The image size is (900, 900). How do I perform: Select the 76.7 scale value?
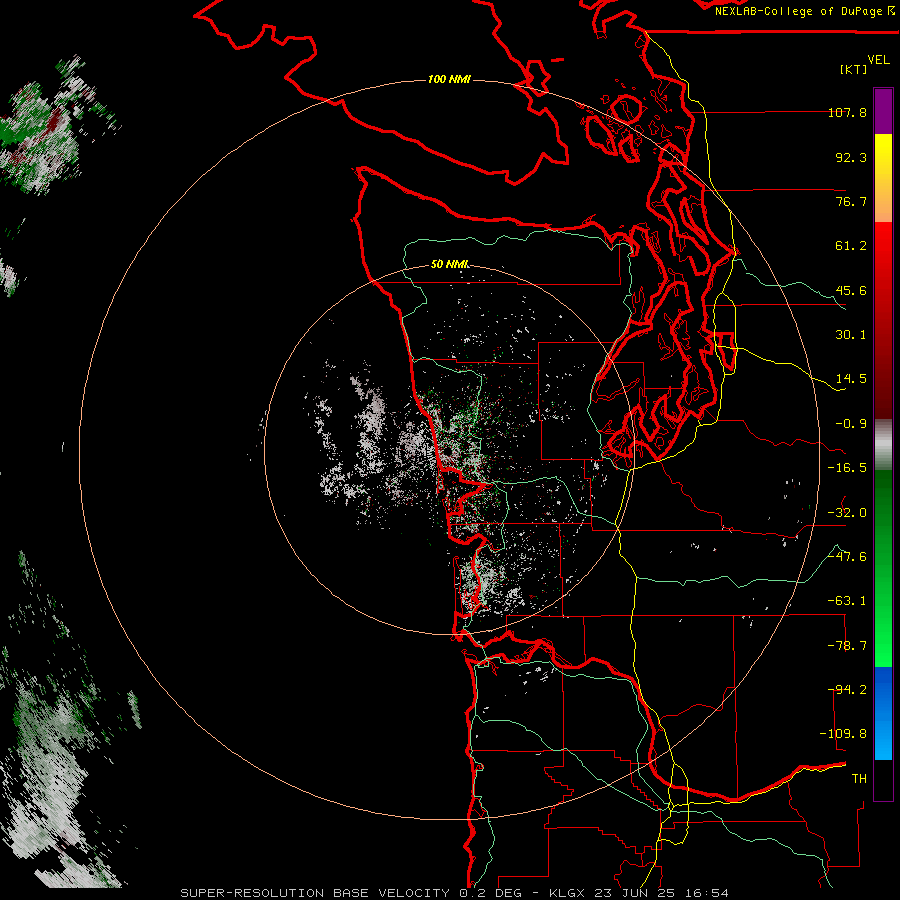[x=851, y=201]
